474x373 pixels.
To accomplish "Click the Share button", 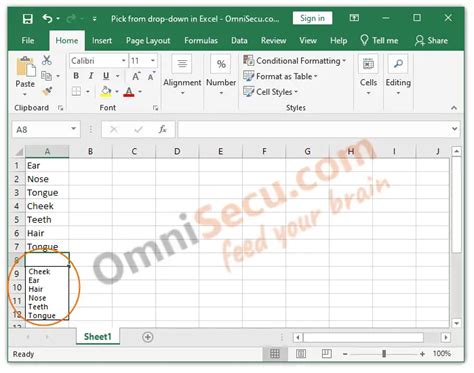I will click(431, 41).
